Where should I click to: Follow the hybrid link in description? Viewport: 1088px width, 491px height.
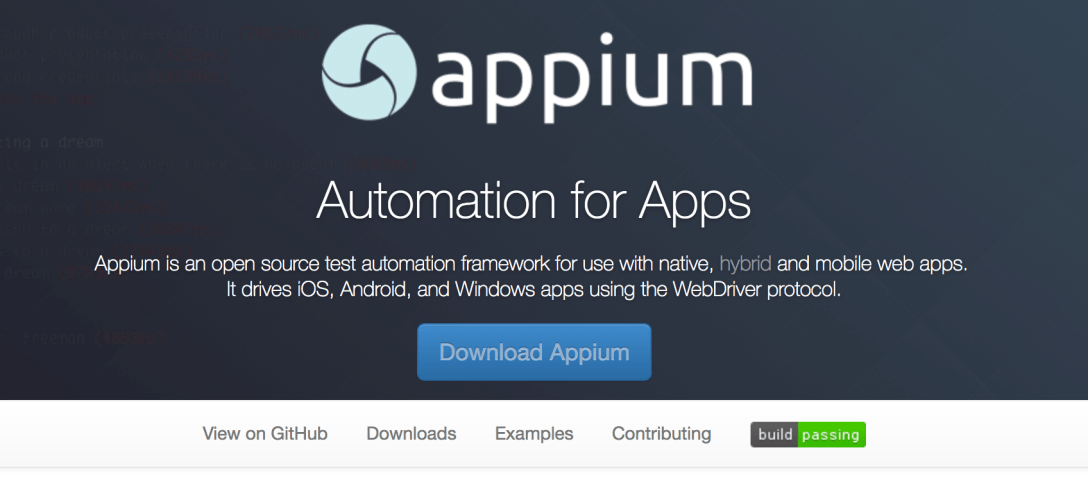coord(745,265)
